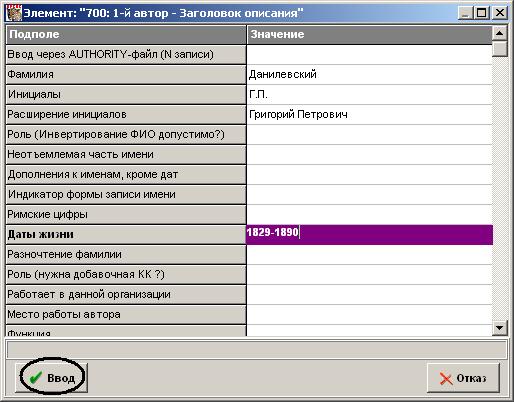Cancel with the Отказ button
This screenshot has width=514, height=402.
[463, 378]
